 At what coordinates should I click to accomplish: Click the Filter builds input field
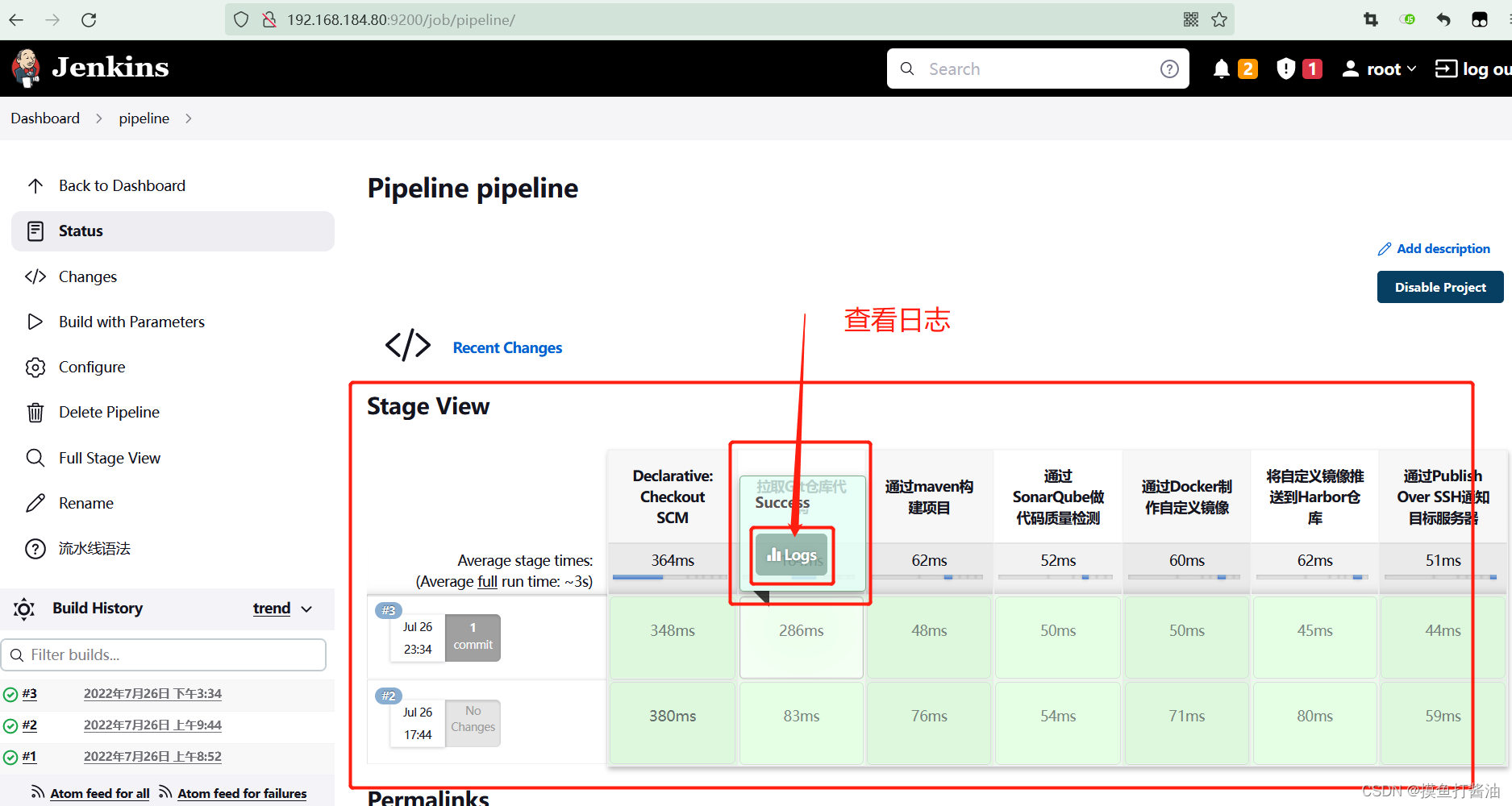point(164,655)
